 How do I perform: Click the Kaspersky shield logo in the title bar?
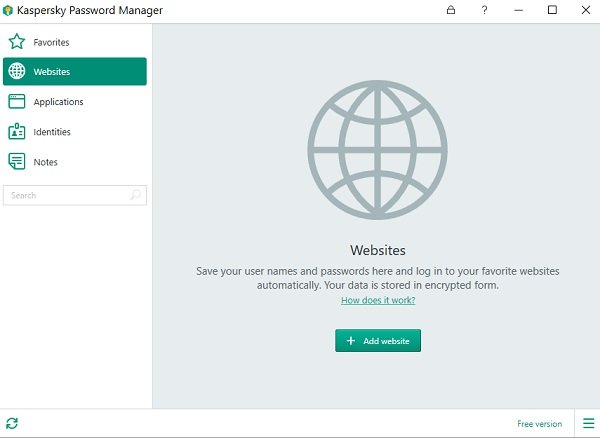tap(8, 10)
